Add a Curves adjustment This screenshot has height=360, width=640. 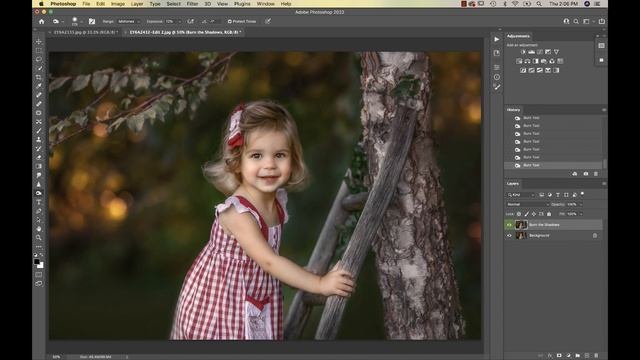(x=540, y=52)
